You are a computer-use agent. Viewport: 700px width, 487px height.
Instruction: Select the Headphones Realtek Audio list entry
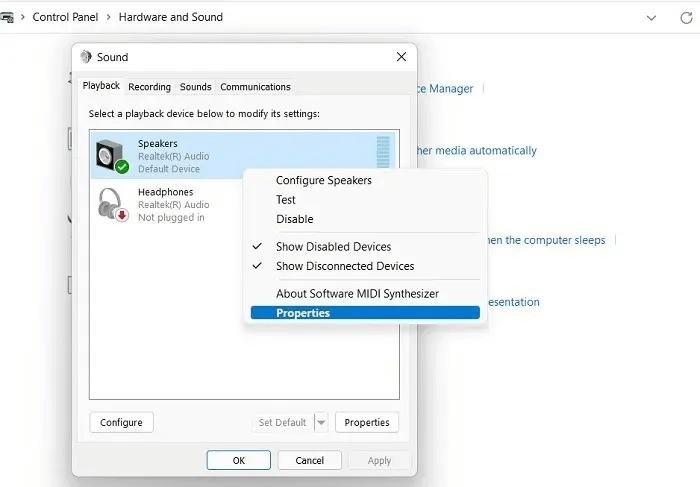point(170,204)
